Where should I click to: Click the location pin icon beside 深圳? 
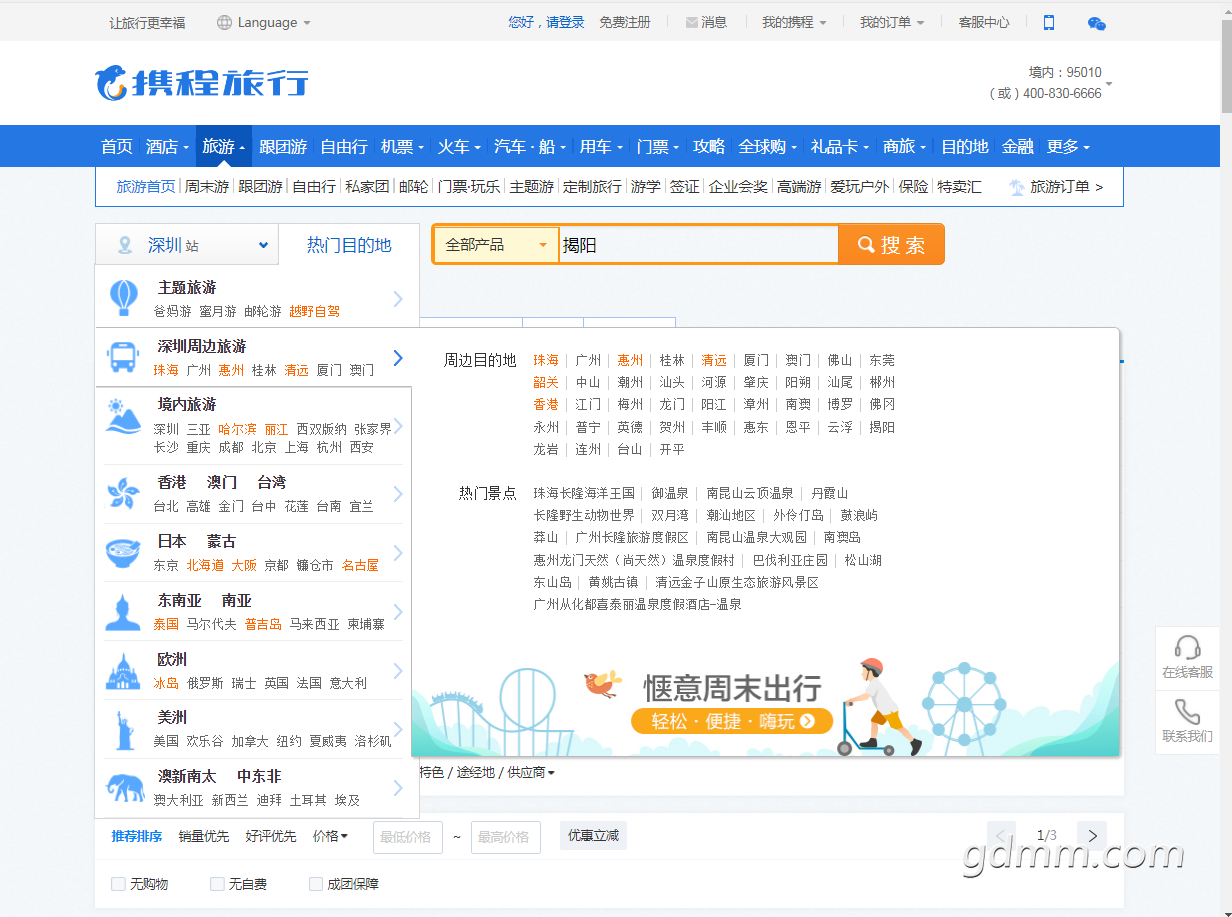pos(125,245)
